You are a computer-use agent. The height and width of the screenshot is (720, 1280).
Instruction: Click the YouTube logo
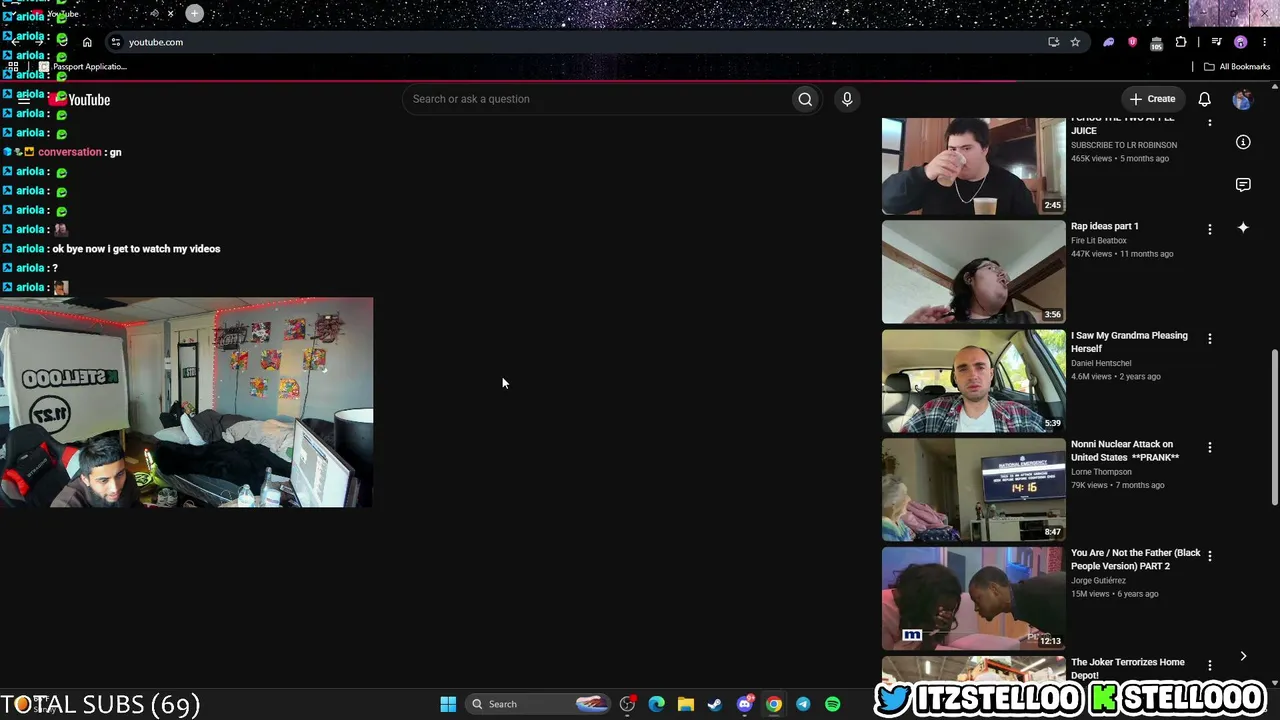(x=82, y=99)
